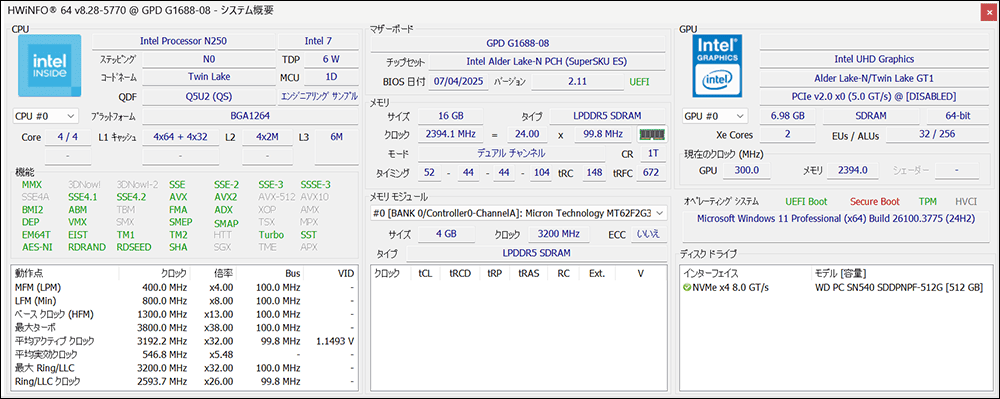Click the TDP 6 W value
Viewport: 1000px width, 399px height.
pos(330,59)
